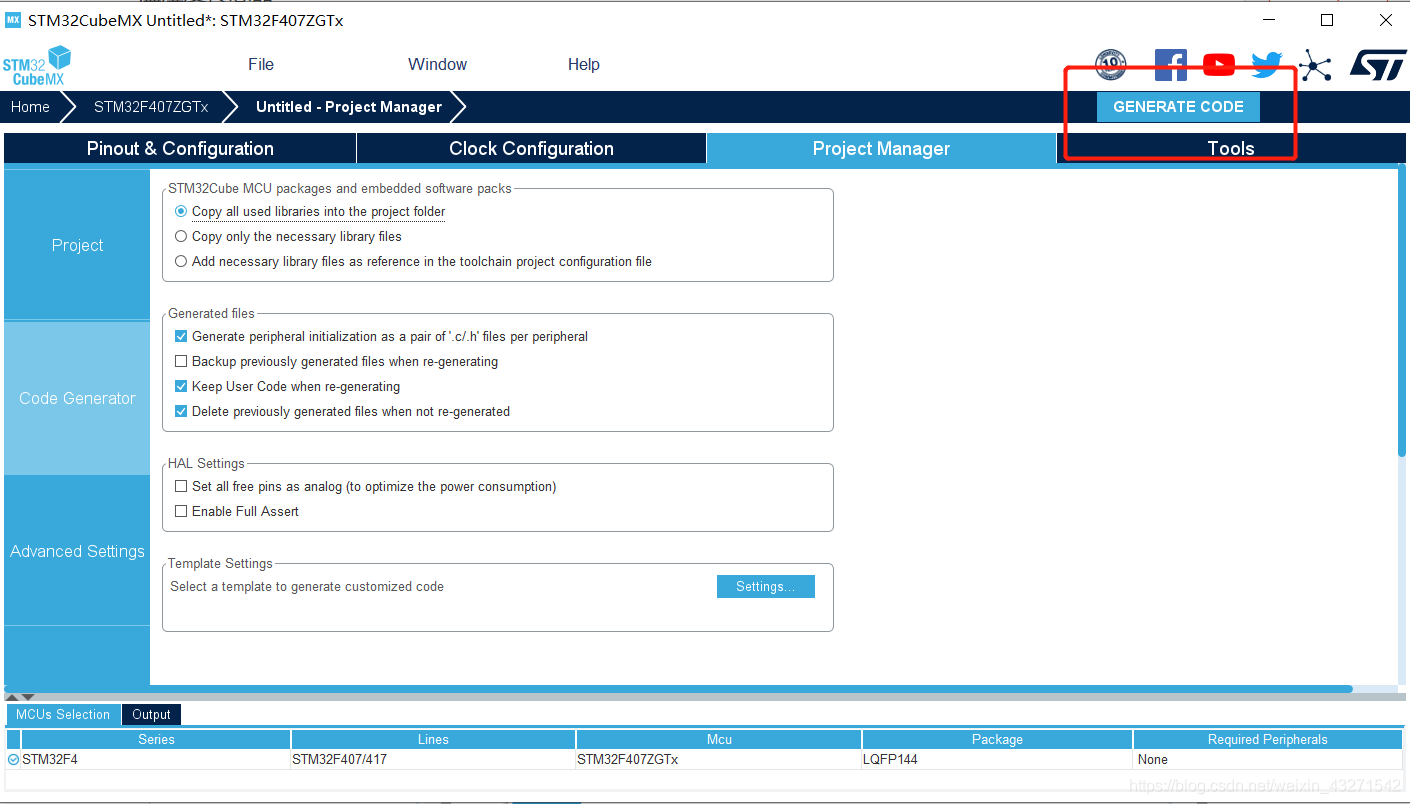Open the ST community network icon
1410x804 pixels.
point(1316,65)
